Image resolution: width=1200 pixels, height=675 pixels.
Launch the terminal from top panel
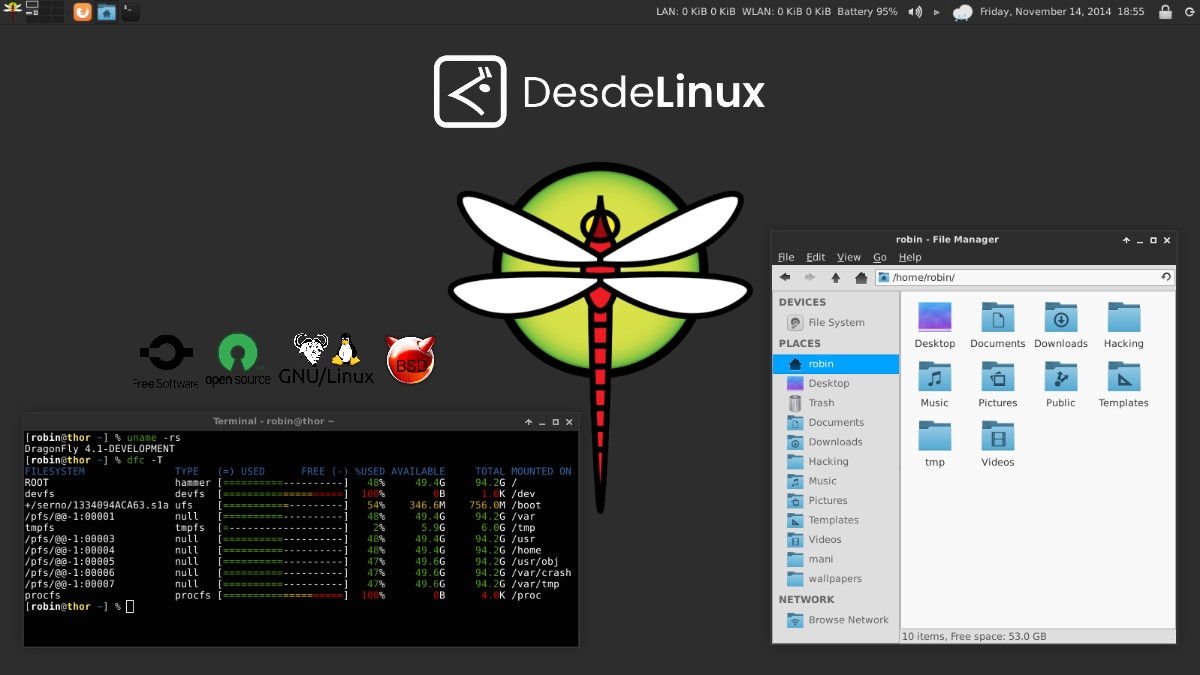[130, 12]
